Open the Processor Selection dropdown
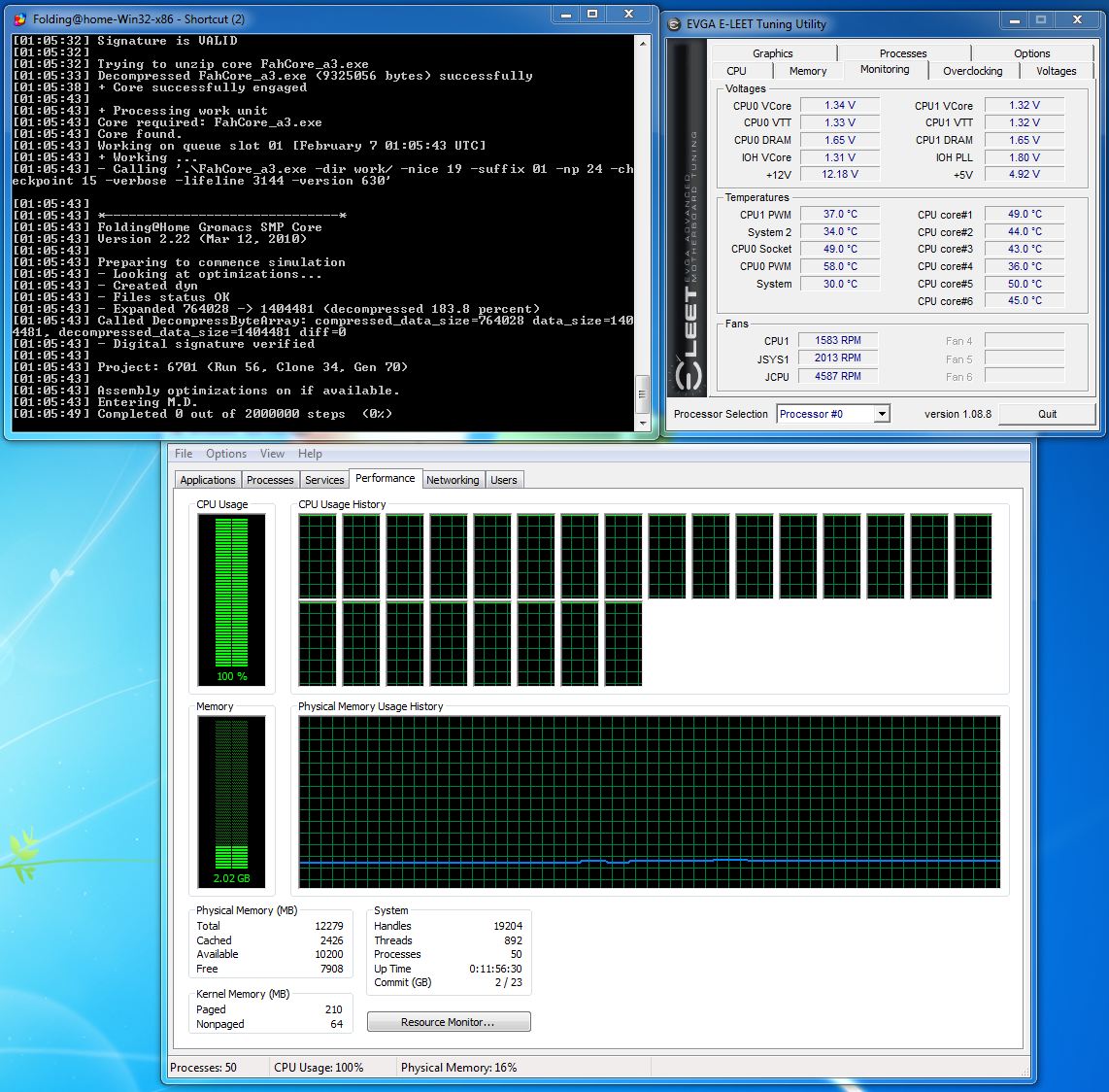The height and width of the screenshot is (1092, 1109). 881,414
